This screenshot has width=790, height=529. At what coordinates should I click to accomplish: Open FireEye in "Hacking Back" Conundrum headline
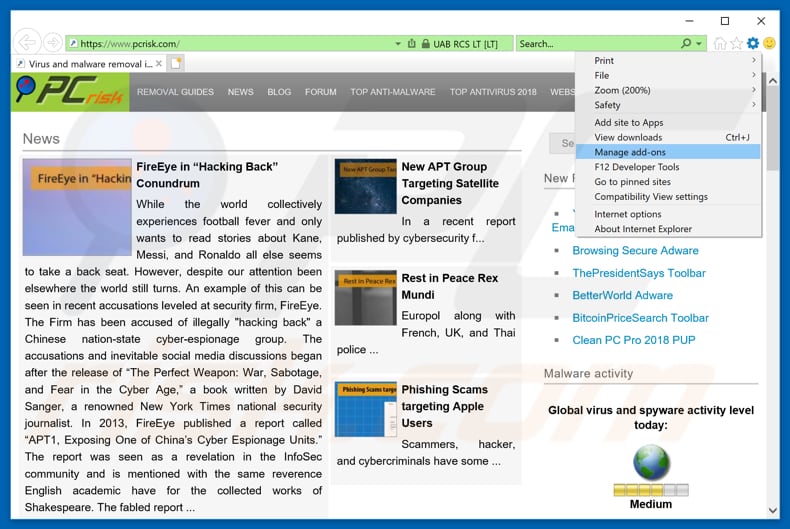[x=207, y=175]
